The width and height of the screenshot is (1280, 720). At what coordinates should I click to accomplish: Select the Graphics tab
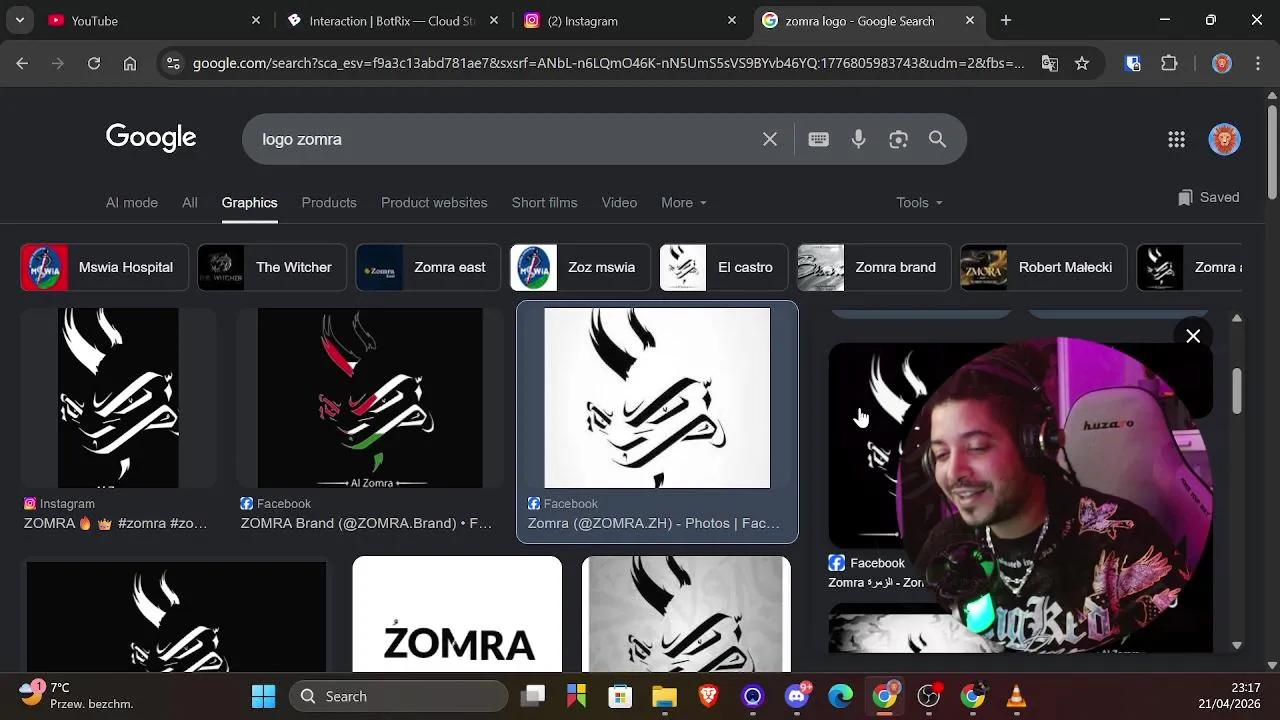pos(249,202)
